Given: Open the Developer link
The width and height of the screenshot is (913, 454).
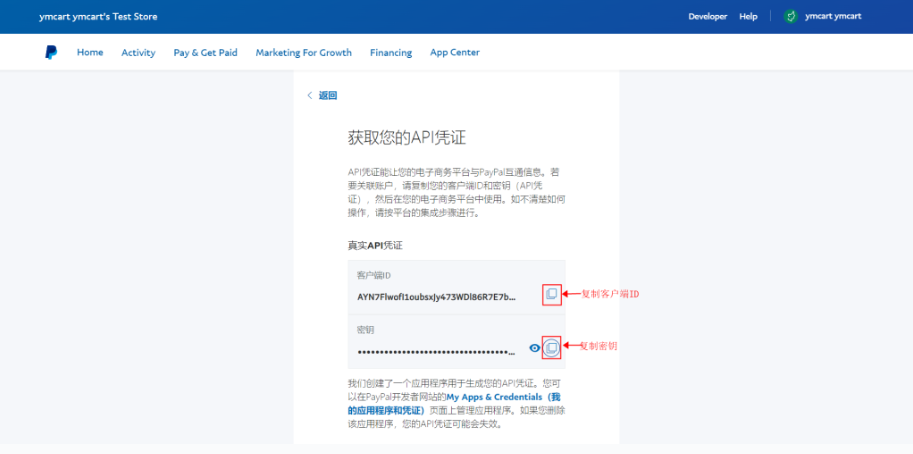Looking at the screenshot, I should click(x=707, y=16).
